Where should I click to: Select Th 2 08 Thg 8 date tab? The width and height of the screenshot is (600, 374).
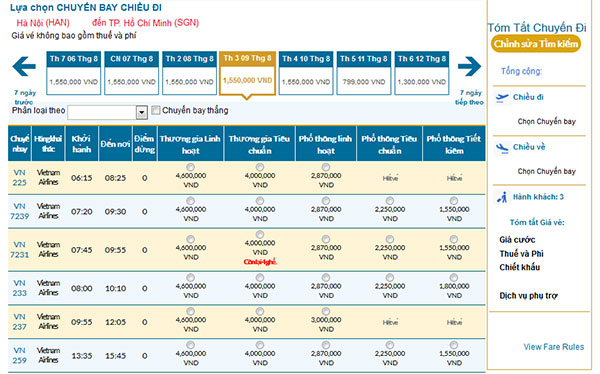click(189, 73)
